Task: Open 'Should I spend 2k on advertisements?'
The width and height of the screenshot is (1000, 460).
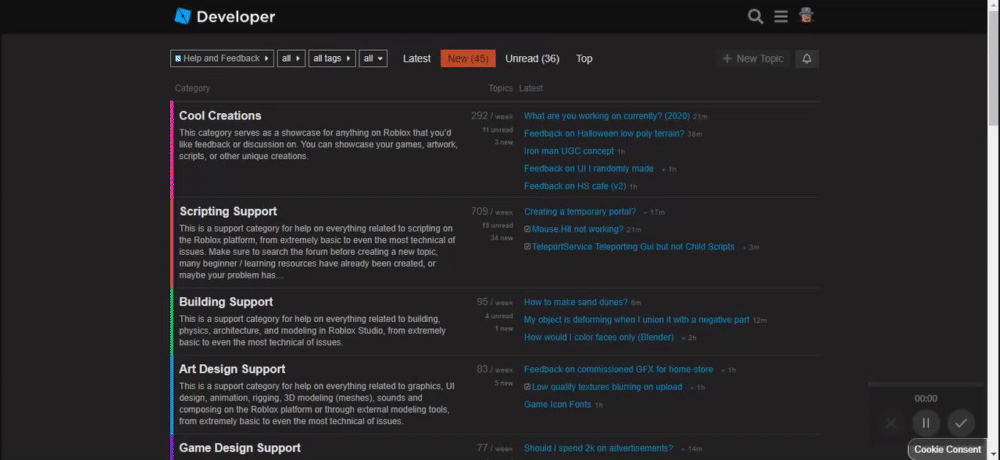Action: click(x=598, y=449)
